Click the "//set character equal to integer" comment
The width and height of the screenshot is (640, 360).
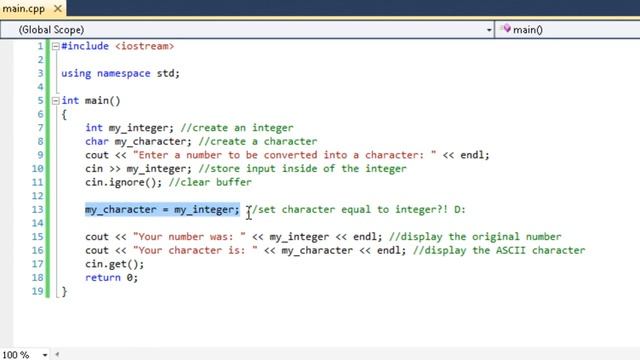(x=356, y=209)
